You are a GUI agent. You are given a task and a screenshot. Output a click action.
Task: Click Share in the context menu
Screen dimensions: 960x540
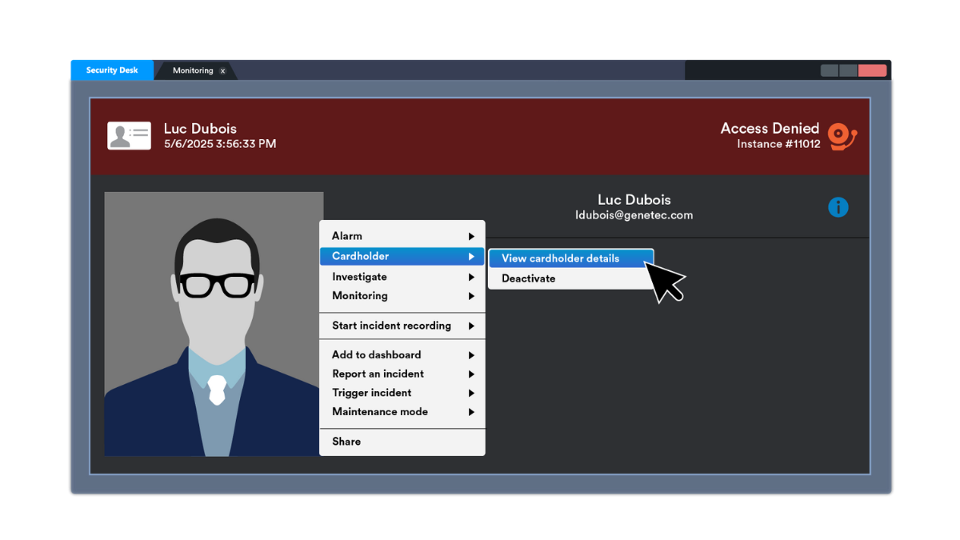coord(346,442)
